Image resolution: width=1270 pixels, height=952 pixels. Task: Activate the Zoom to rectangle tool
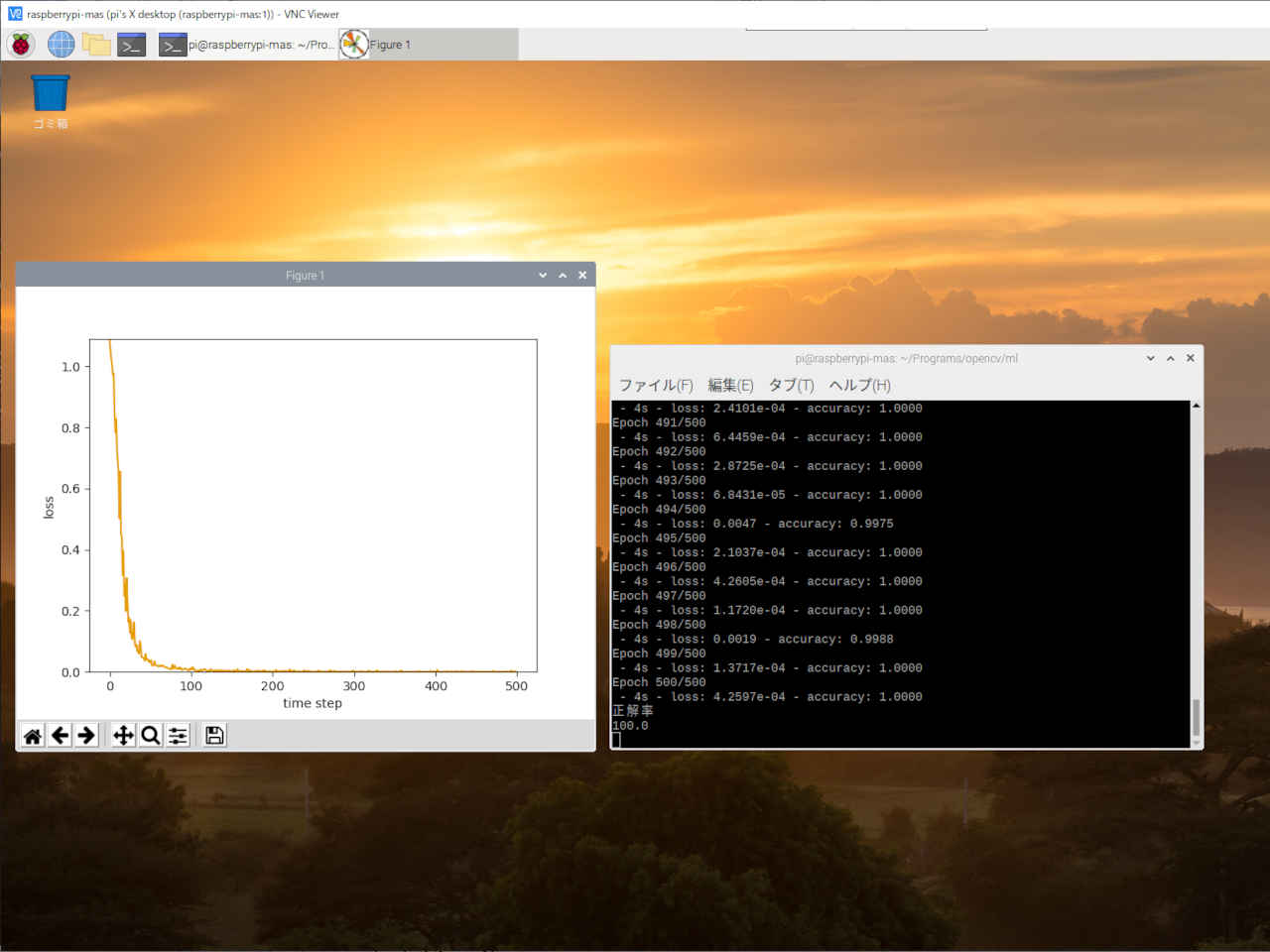pos(150,735)
